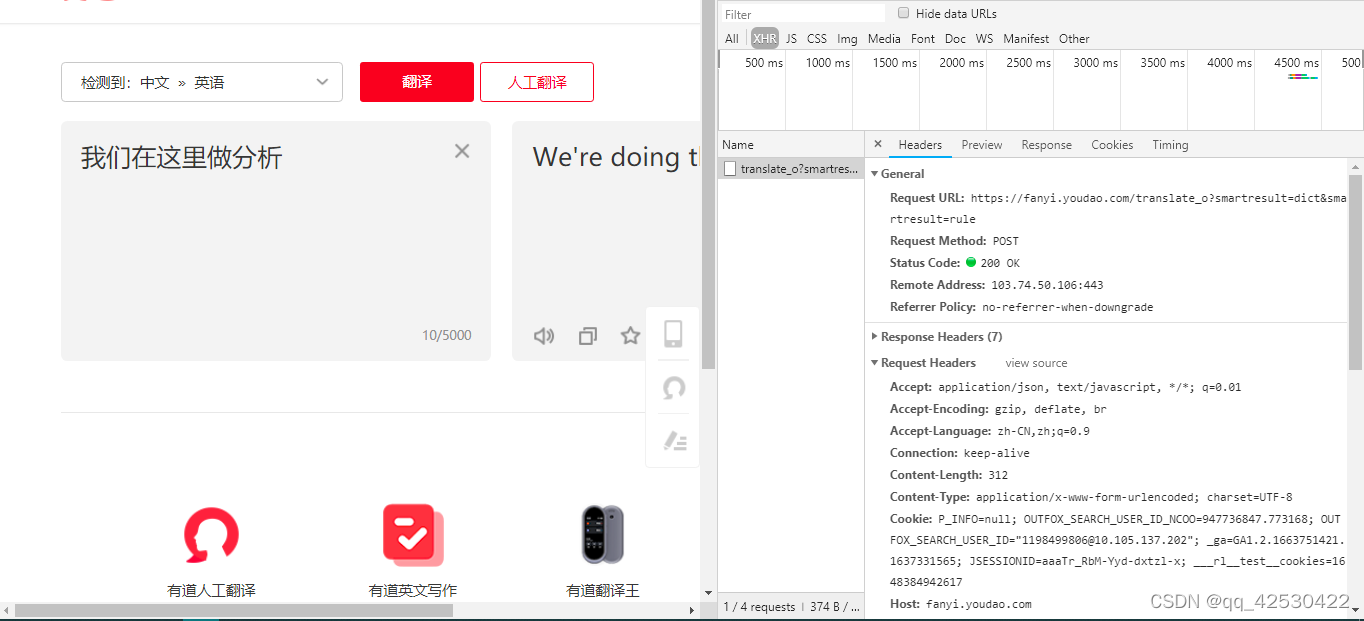
Task: Click the page vertical scrollbar thumb
Action: [708, 185]
